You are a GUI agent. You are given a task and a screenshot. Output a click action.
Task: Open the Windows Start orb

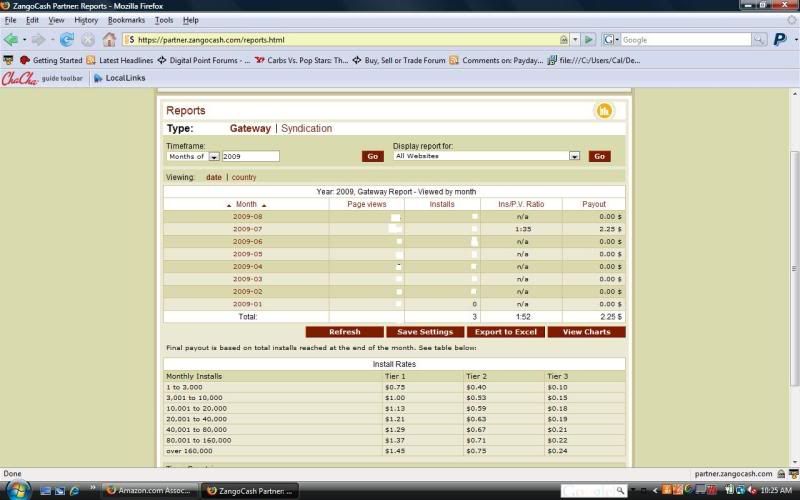coord(17,490)
